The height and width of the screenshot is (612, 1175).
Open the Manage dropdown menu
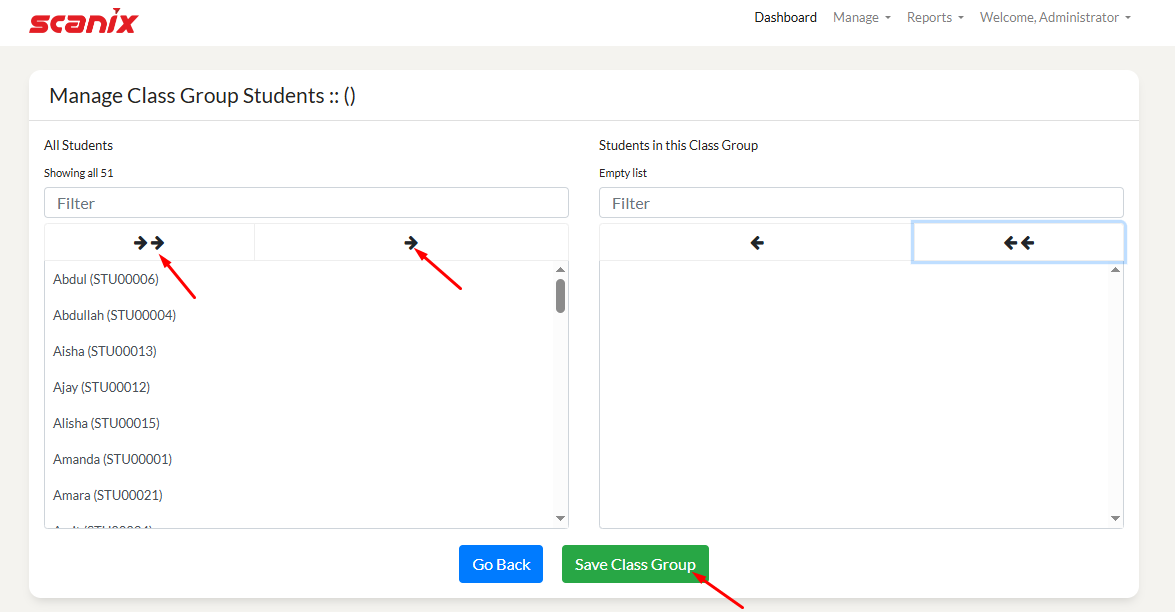(861, 18)
